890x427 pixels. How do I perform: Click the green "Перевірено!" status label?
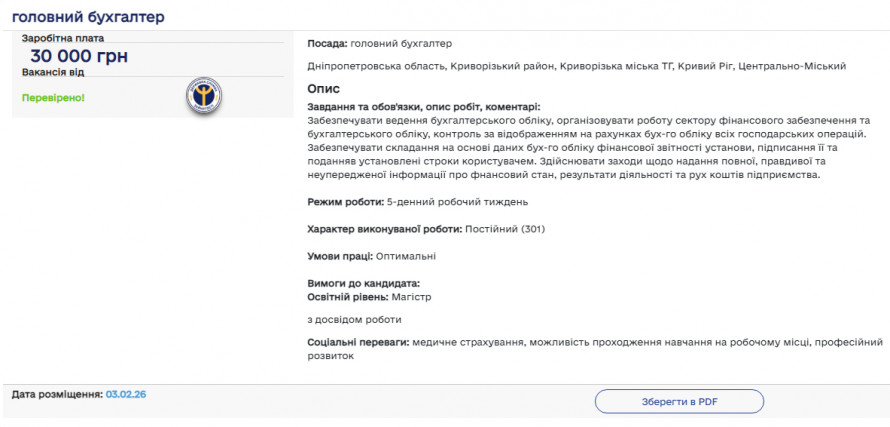click(x=53, y=98)
